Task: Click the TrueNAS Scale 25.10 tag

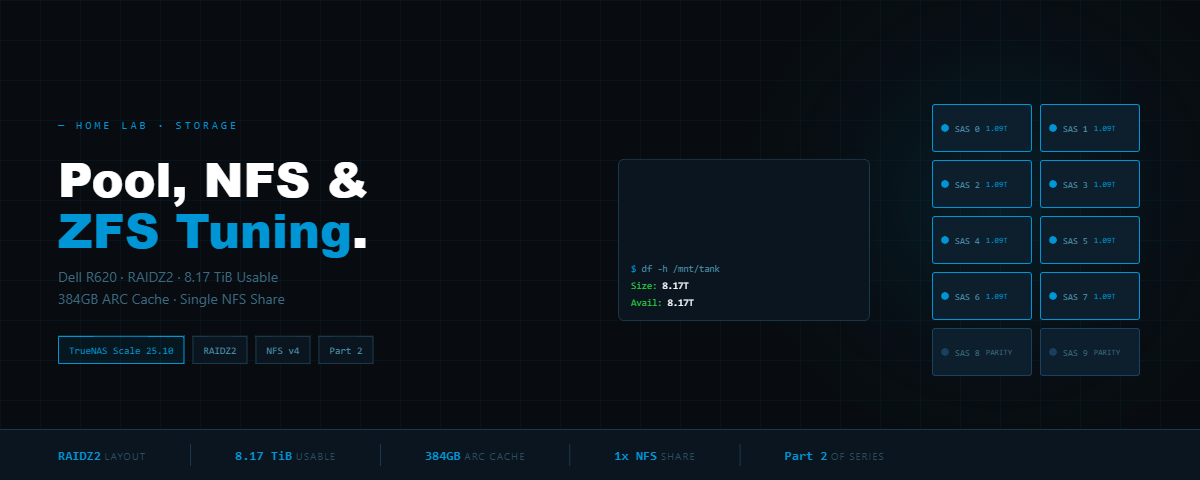Action: pyautogui.click(x=121, y=350)
